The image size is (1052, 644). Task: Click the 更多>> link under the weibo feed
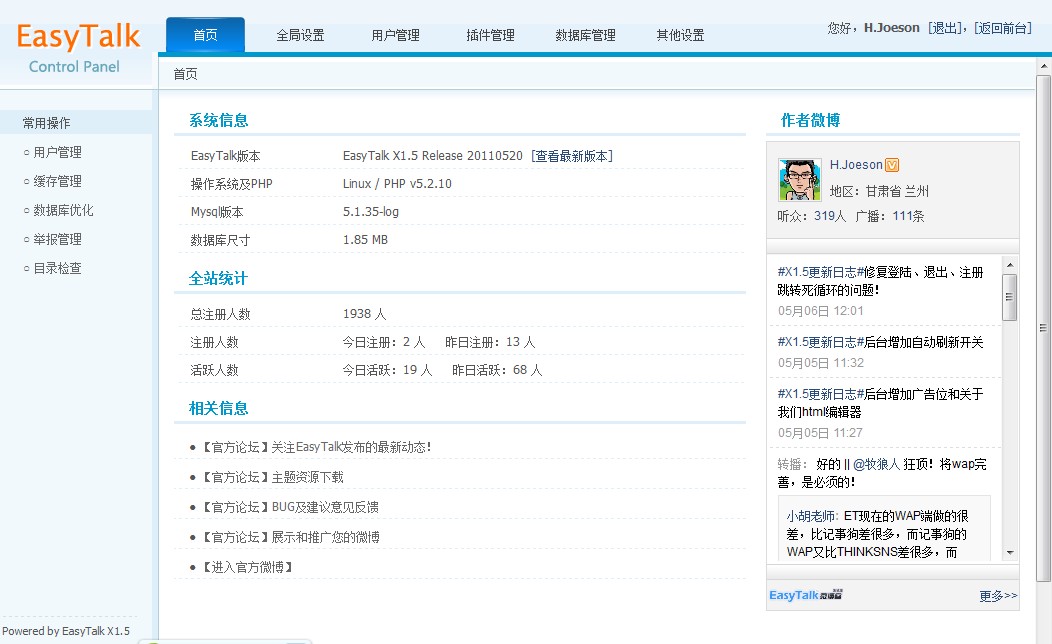pos(997,596)
